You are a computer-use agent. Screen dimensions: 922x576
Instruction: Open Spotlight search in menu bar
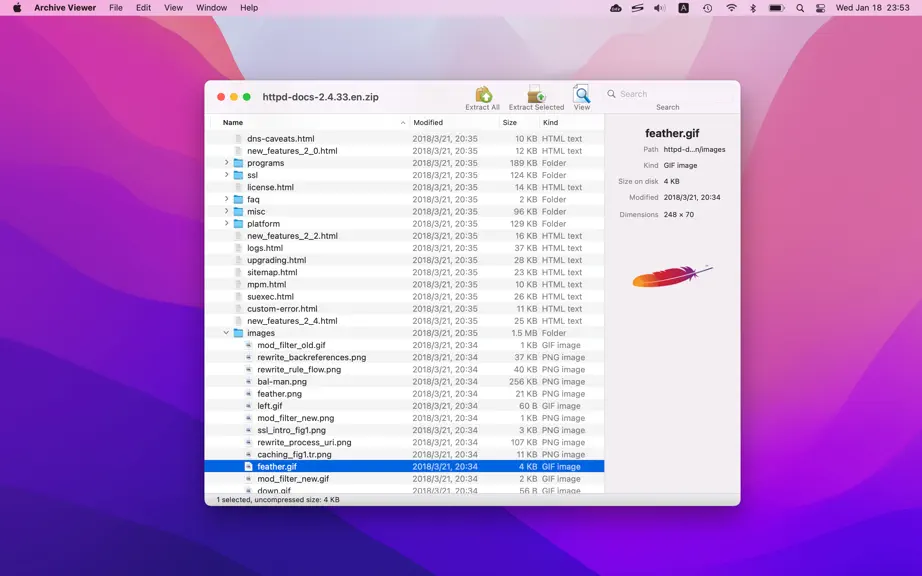(800, 8)
